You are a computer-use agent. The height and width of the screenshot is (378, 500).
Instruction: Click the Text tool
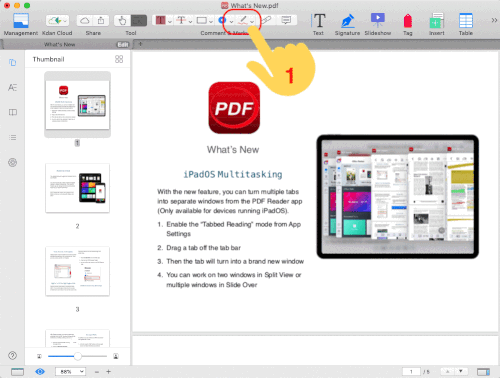coord(319,21)
